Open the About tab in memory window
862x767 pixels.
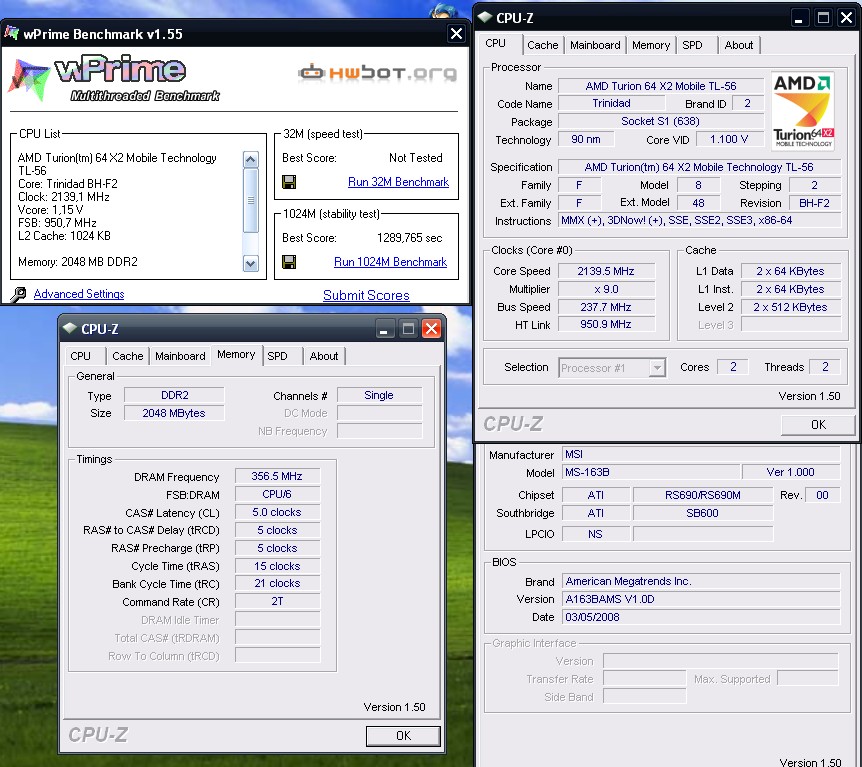[x=324, y=356]
